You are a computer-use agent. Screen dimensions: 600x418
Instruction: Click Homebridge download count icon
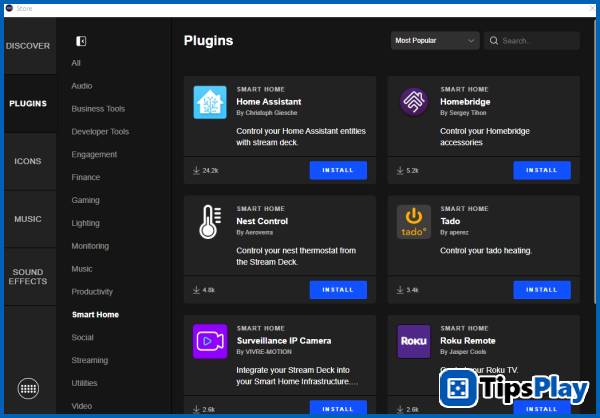point(400,170)
